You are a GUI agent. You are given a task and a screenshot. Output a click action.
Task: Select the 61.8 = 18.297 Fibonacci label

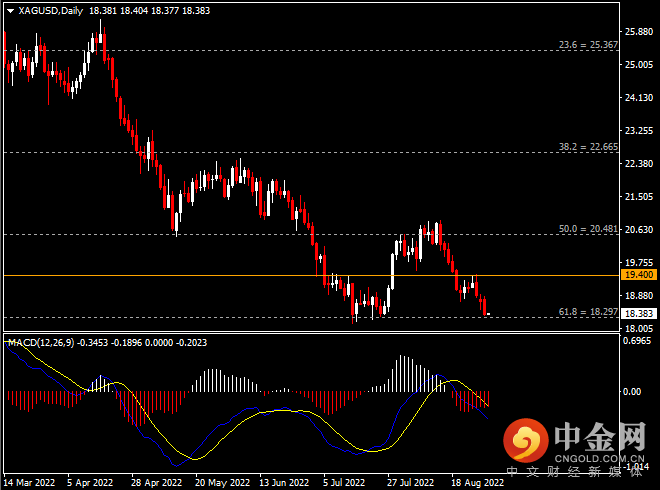588,312
